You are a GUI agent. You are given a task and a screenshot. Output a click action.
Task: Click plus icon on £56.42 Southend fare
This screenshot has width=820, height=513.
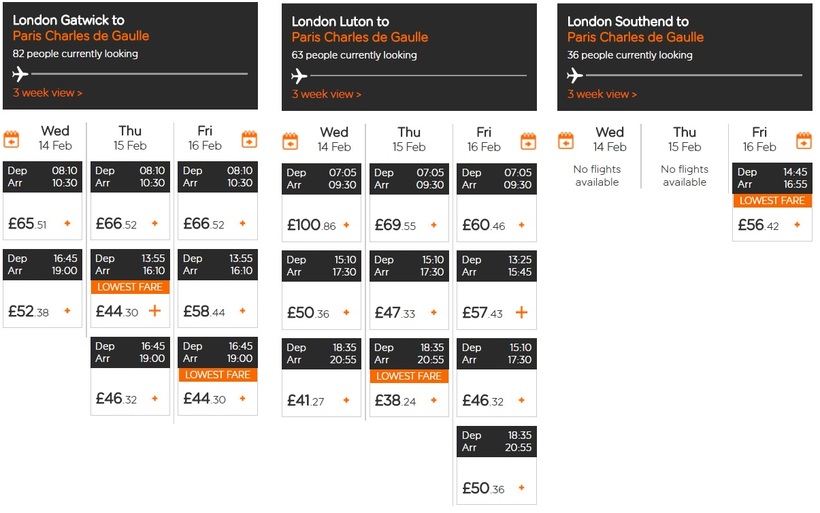click(x=797, y=225)
